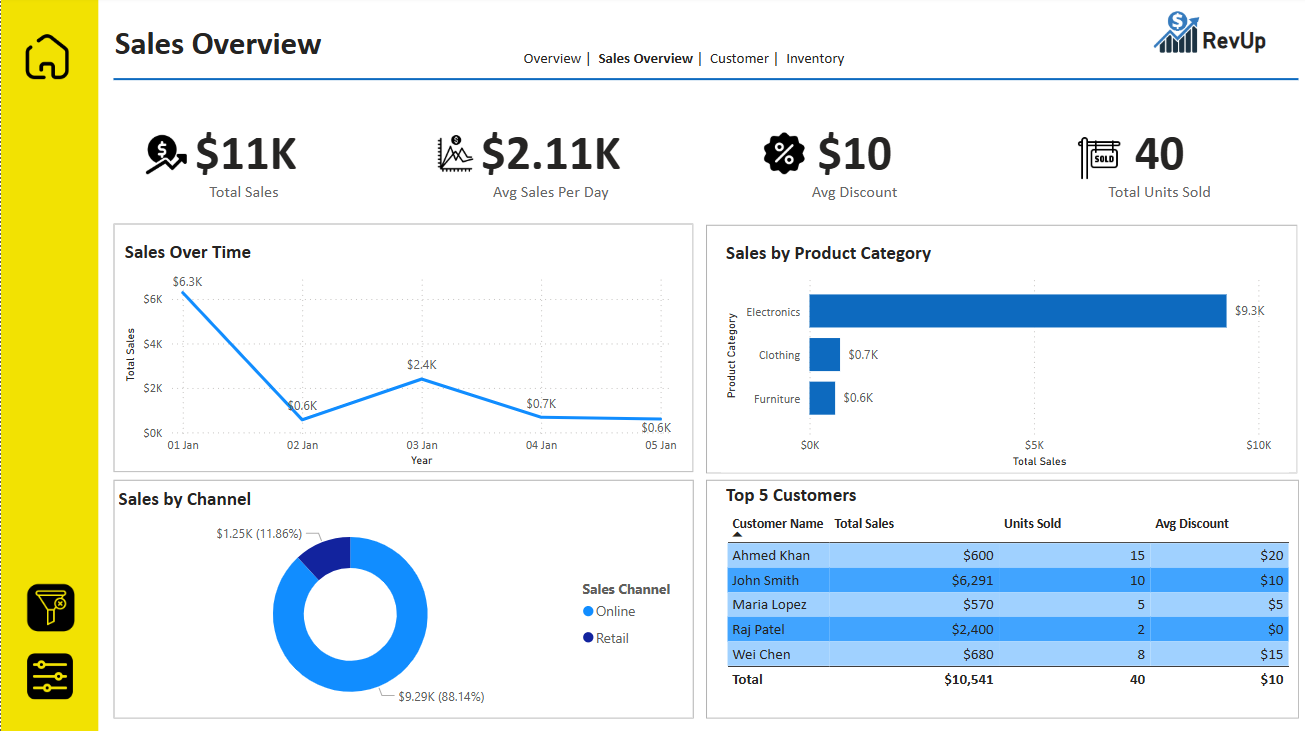1305x731 pixels.
Task: Open the Overview page link
Action: coord(552,58)
